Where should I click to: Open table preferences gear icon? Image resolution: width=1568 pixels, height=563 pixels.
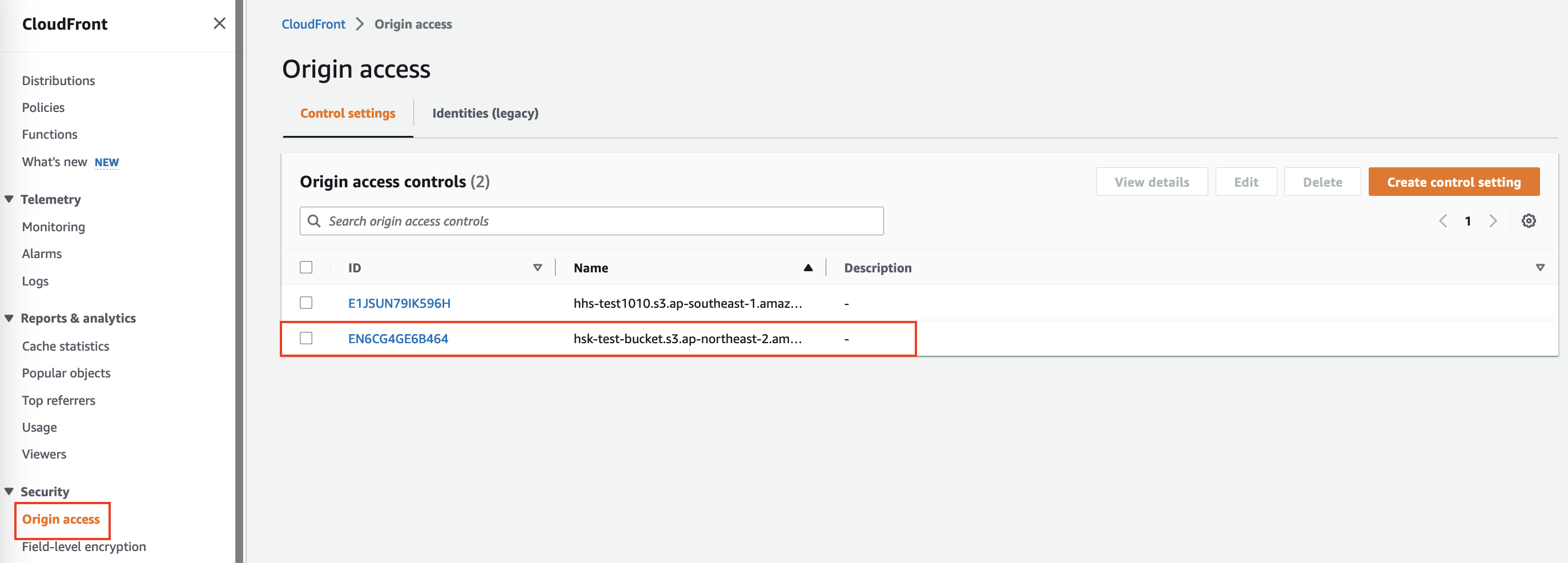(1529, 221)
